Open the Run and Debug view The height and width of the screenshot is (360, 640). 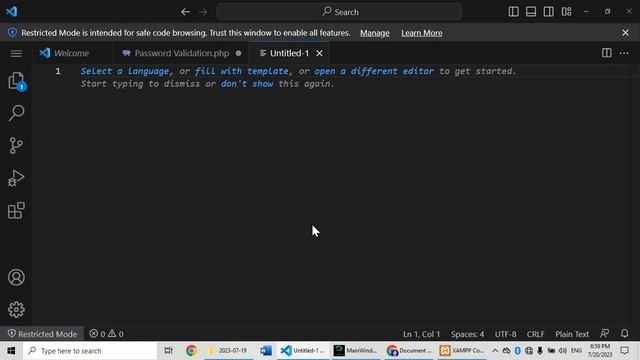(16, 178)
